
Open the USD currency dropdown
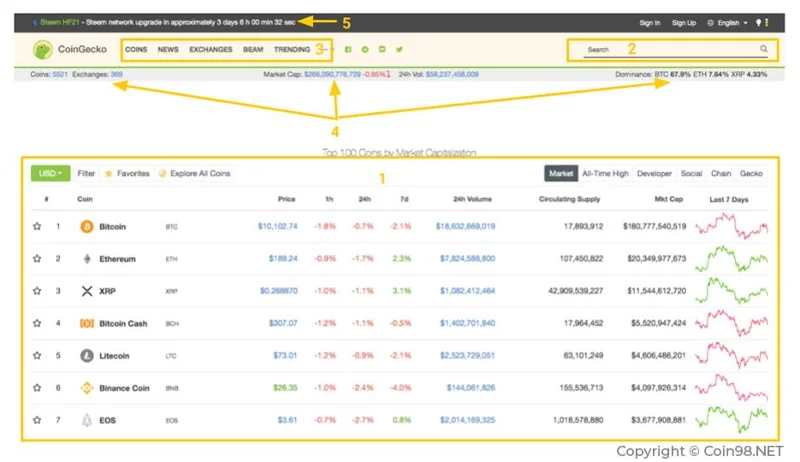51,173
